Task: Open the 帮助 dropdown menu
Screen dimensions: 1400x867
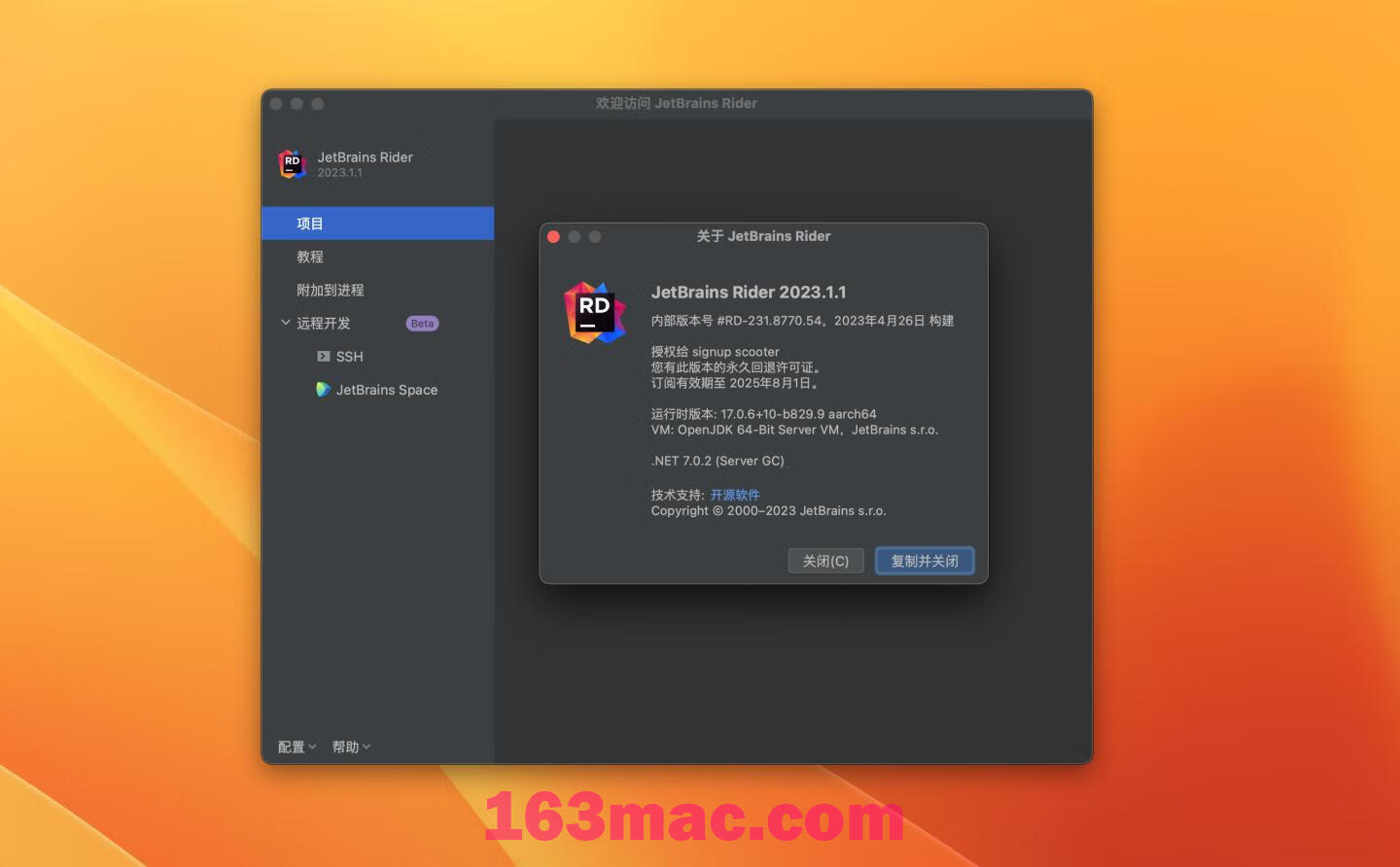Action: (x=351, y=746)
